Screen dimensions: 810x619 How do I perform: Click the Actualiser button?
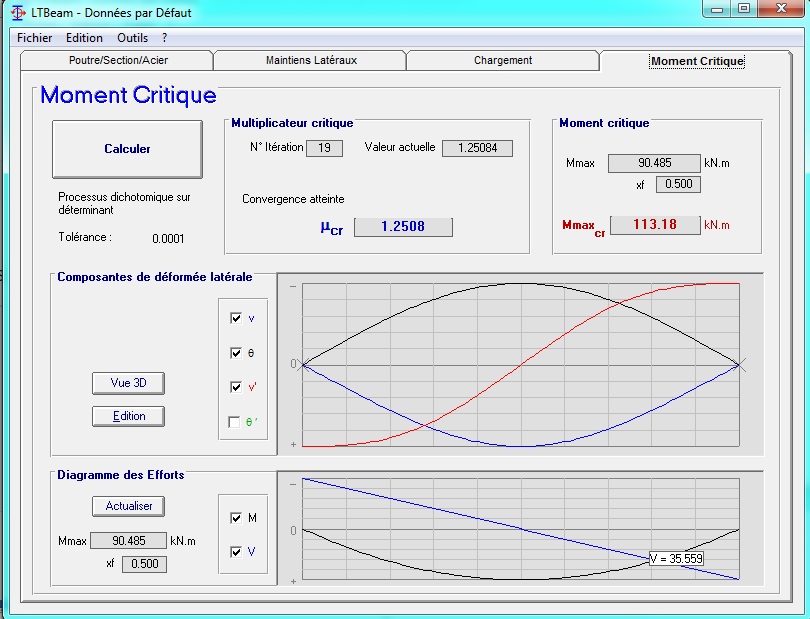click(x=128, y=506)
